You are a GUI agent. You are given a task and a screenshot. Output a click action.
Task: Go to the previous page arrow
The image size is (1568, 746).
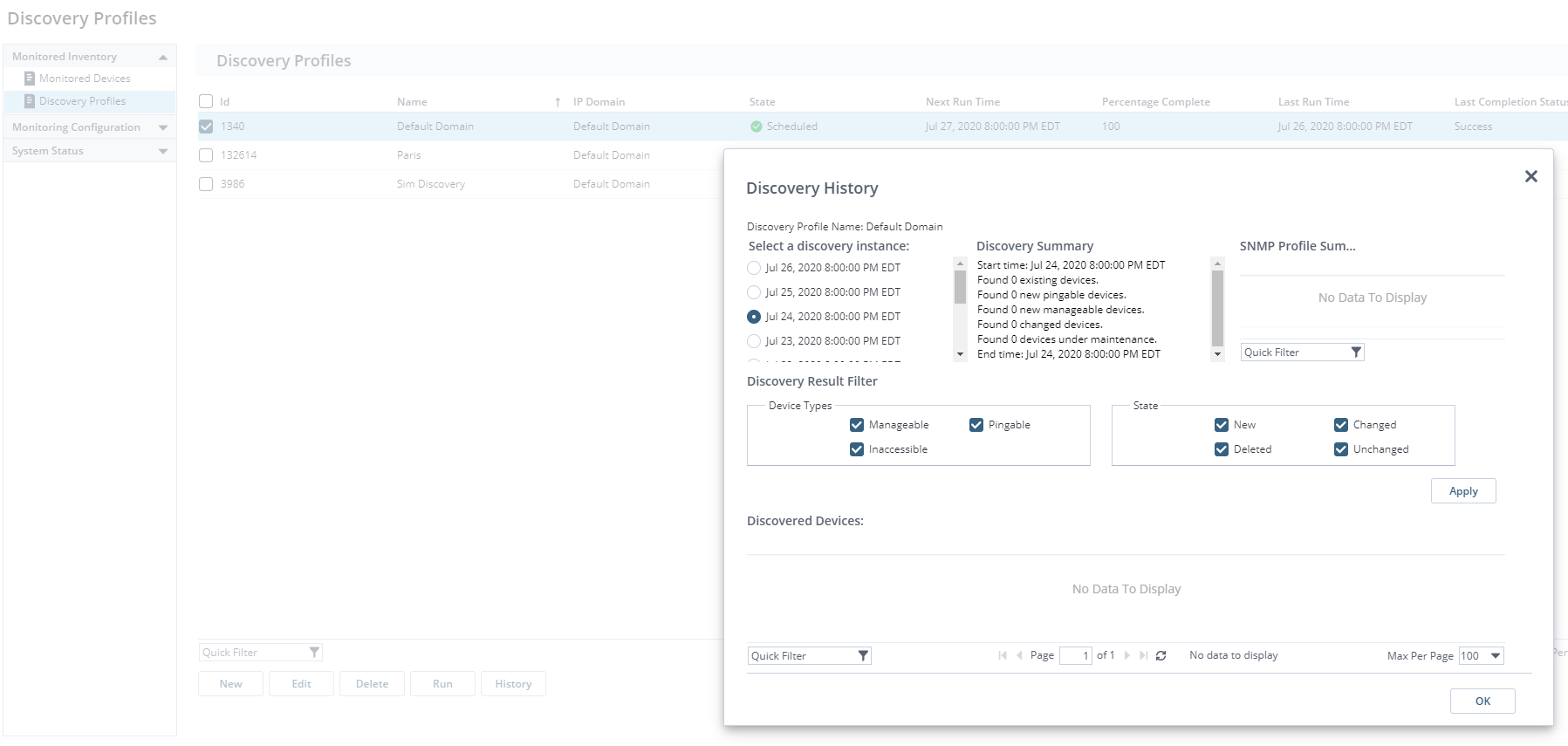(x=1019, y=656)
